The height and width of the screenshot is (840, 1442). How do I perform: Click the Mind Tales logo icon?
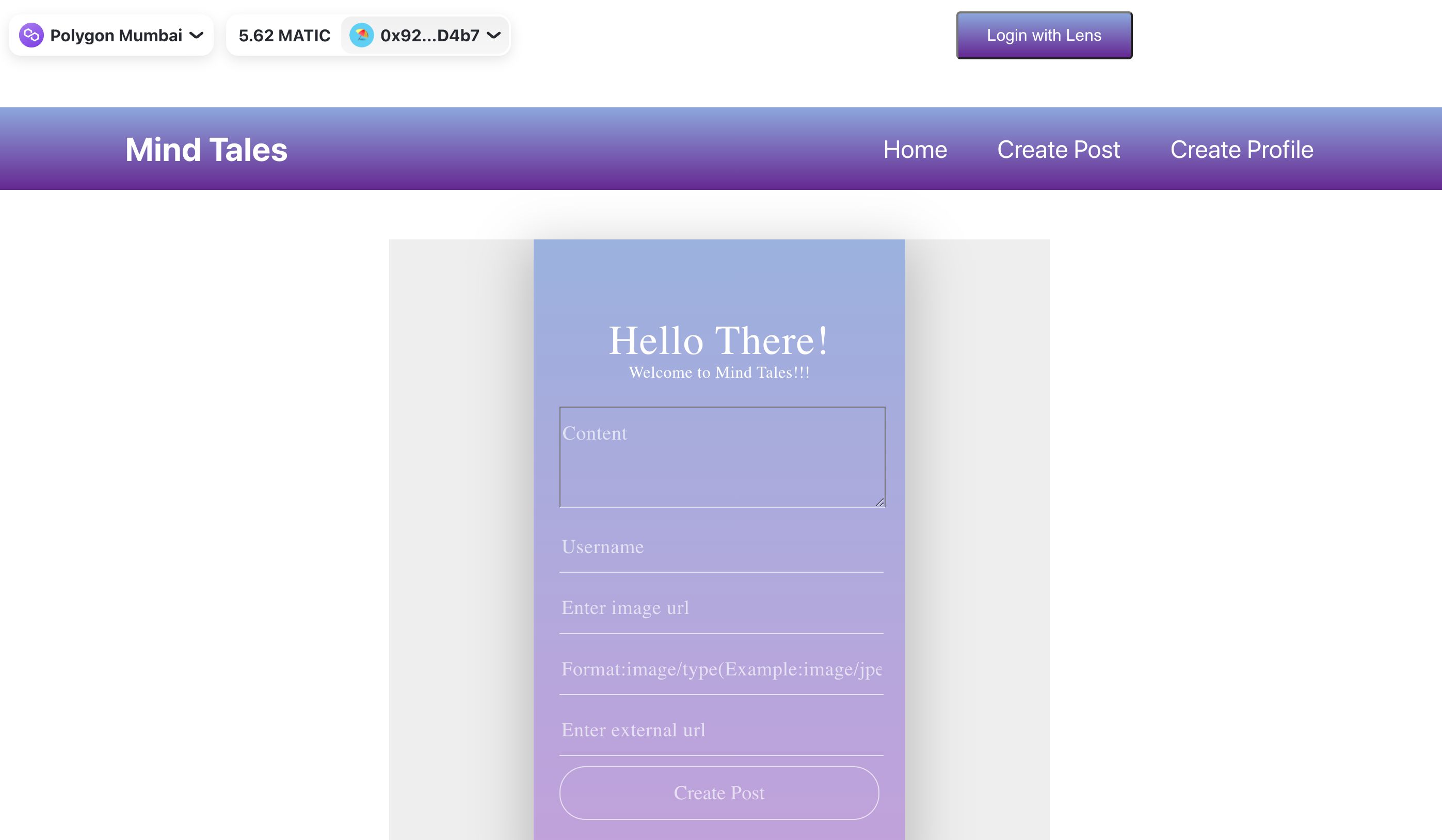206,149
